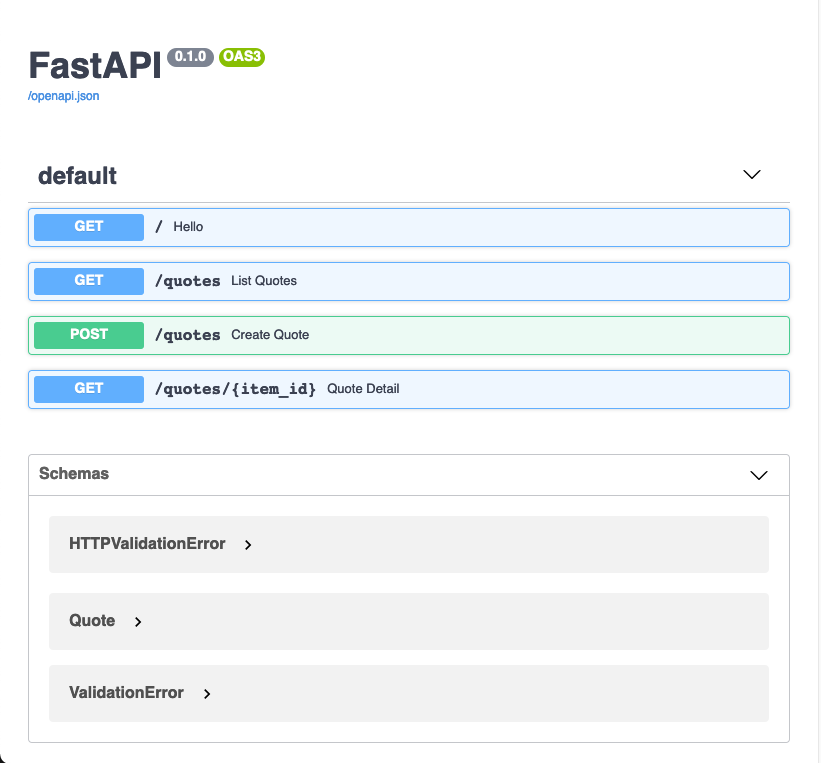Click the default section heading
This screenshot has height=763, width=821.
tap(77, 176)
